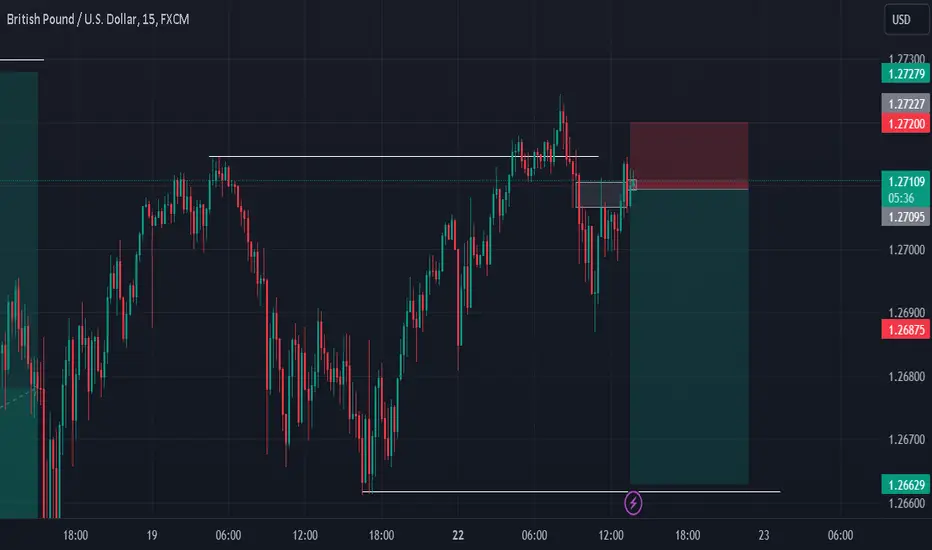Select the 1.26875 red price label
Viewport: 932px width, 550px height.
[x=906, y=329]
